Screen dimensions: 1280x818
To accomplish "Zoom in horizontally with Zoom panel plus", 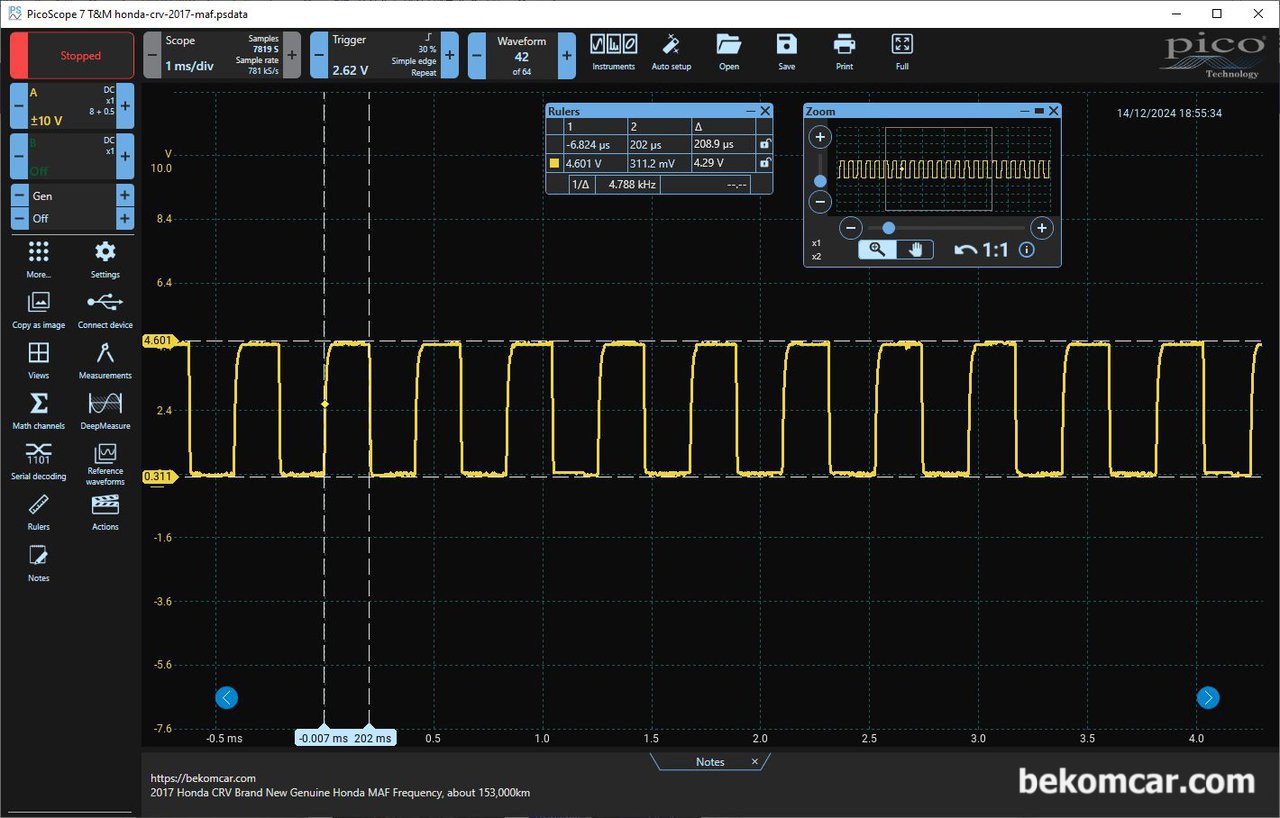I will click(x=1041, y=228).
